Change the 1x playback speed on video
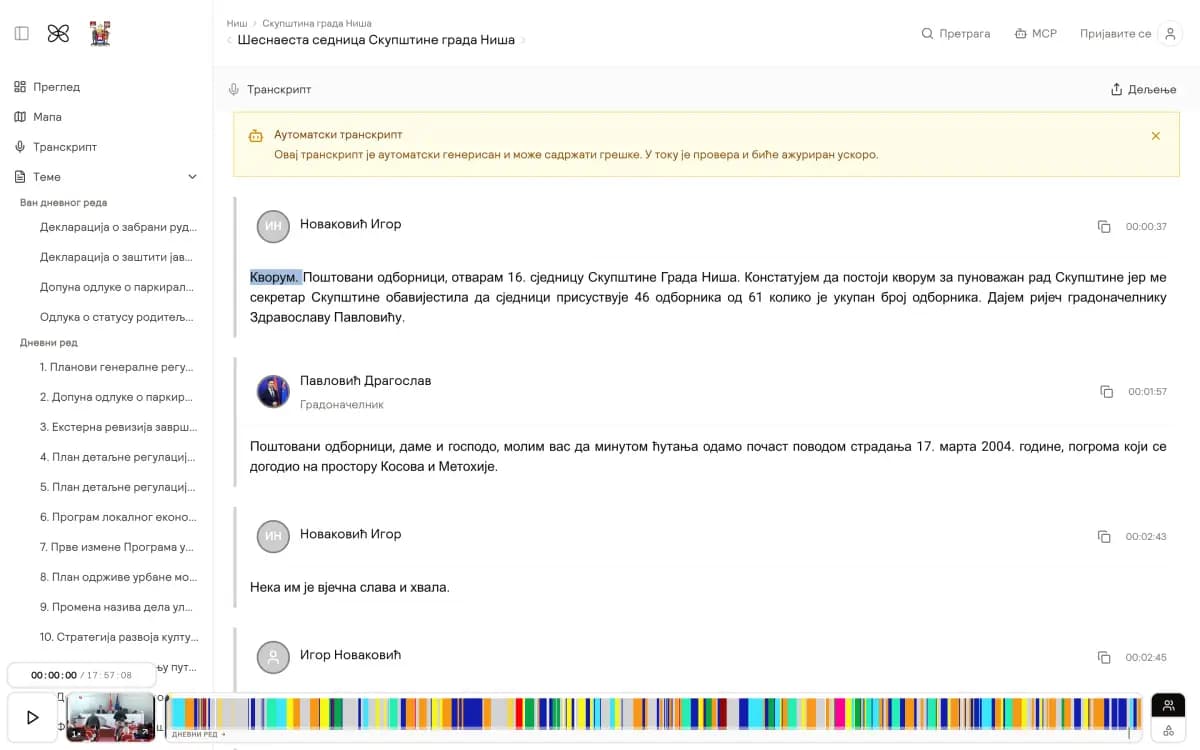1200x750 pixels. (x=76, y=733)
